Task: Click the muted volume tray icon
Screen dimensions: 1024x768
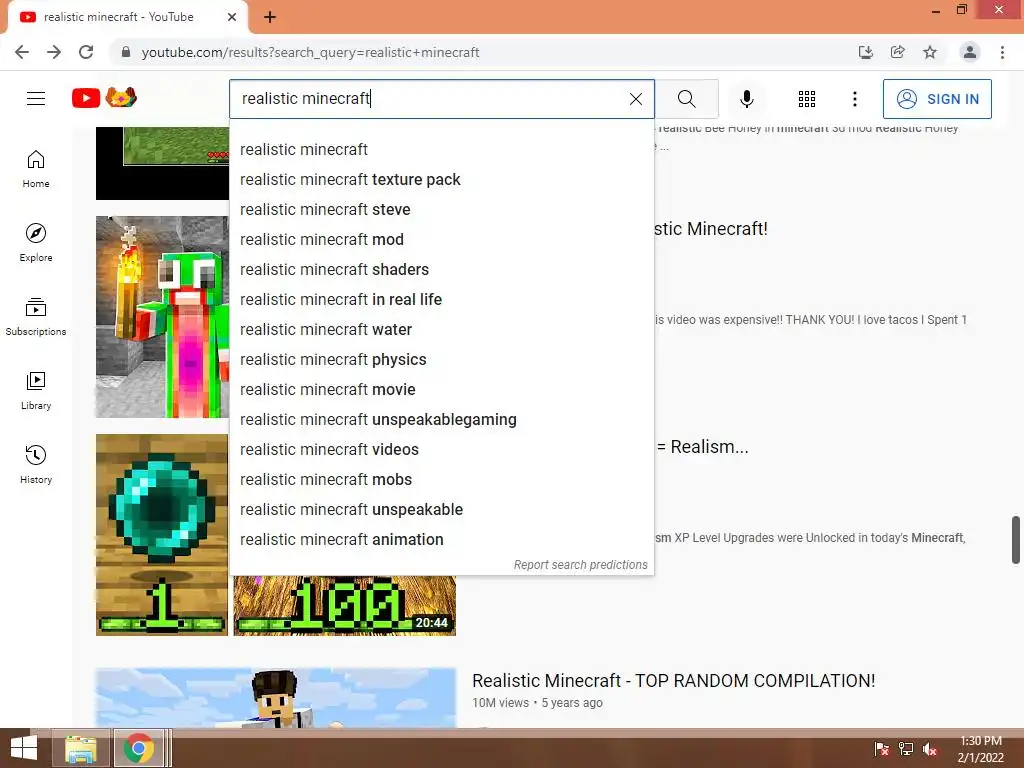Action: coord(930,749)
